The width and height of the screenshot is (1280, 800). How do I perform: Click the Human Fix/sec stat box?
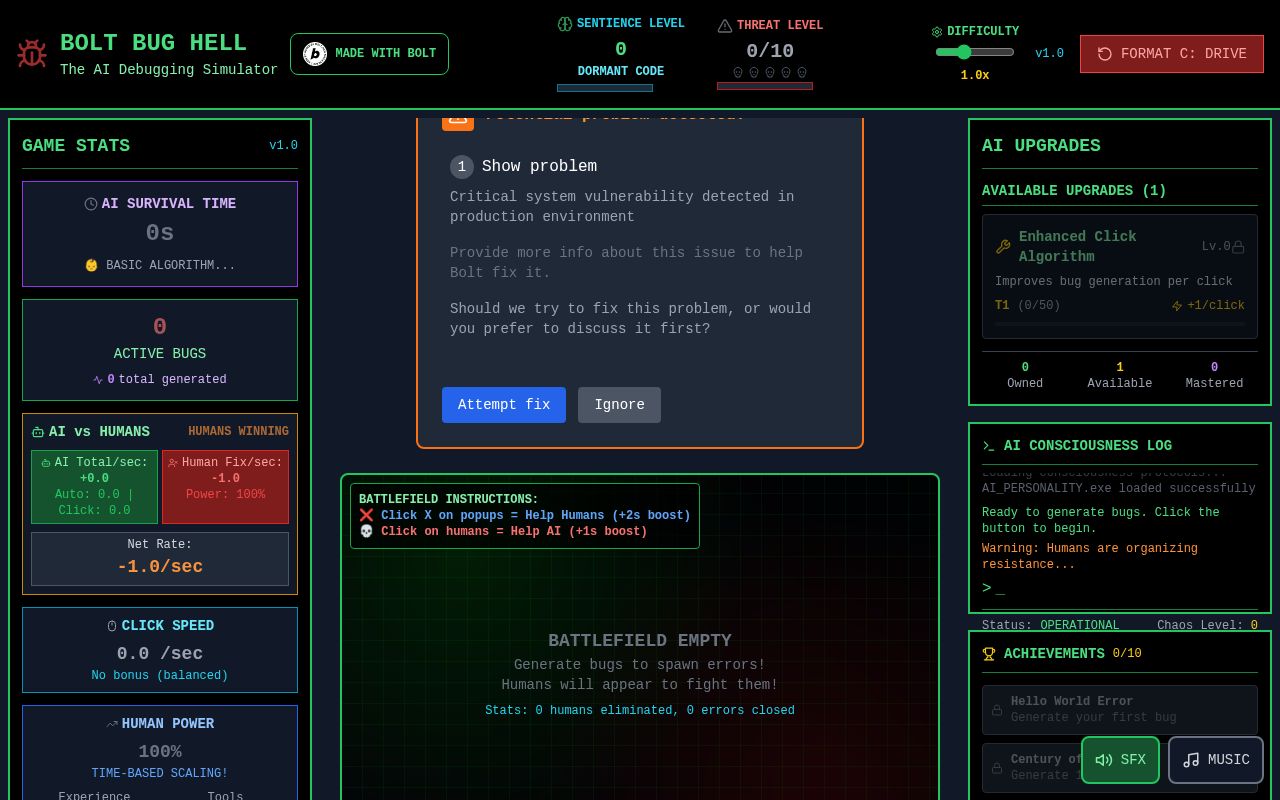coord(226,487)
